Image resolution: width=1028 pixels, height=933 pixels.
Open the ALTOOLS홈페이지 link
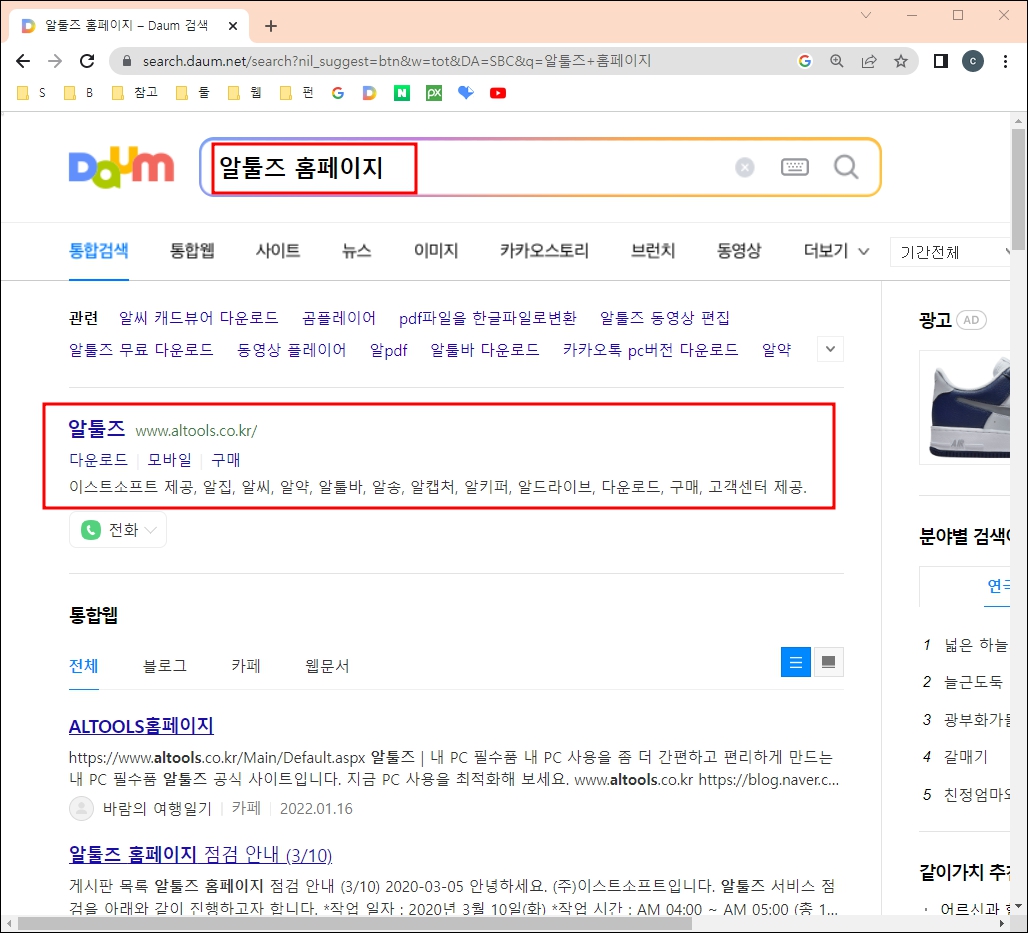140,726
